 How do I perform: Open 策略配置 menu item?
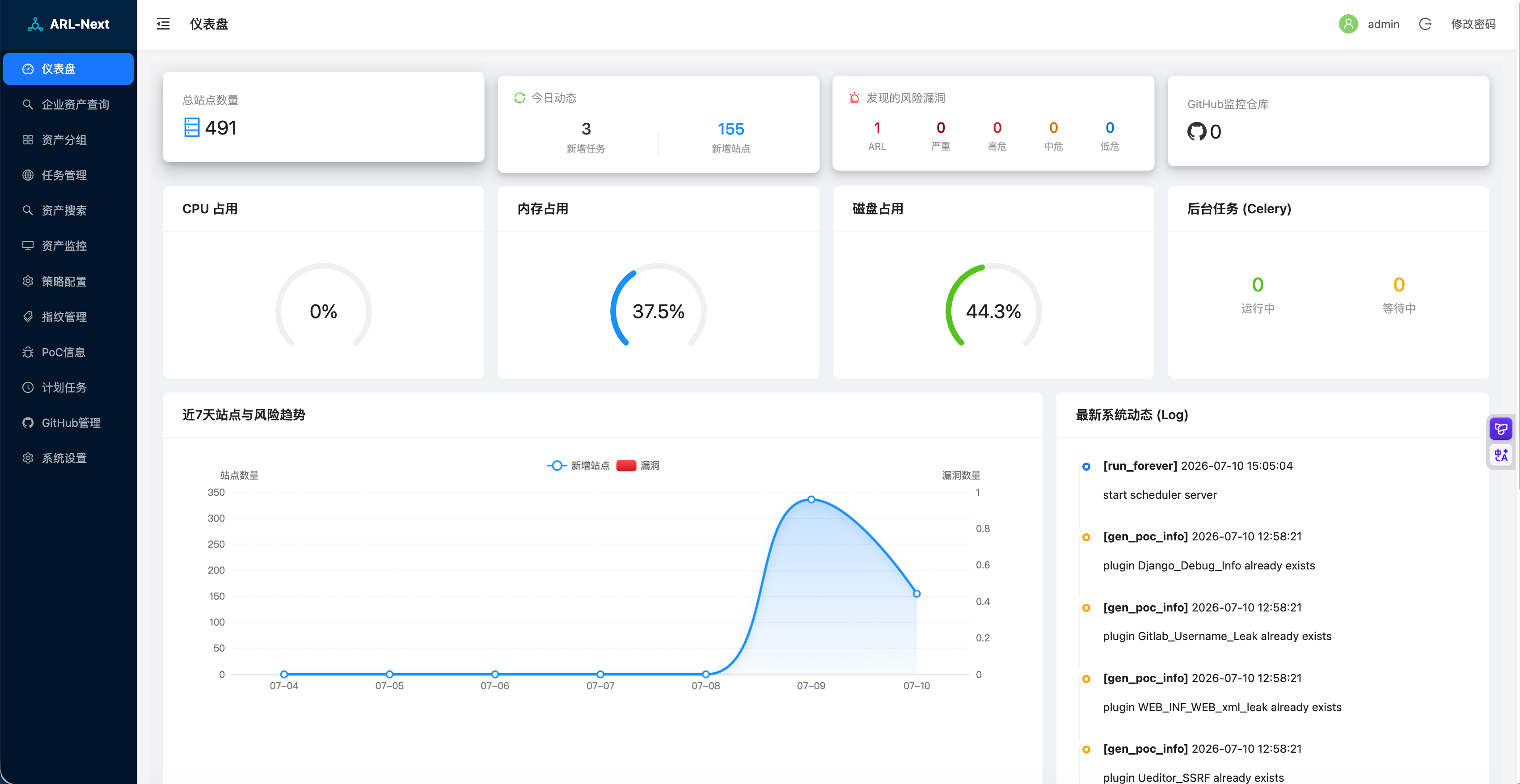[x=68, y=282]
